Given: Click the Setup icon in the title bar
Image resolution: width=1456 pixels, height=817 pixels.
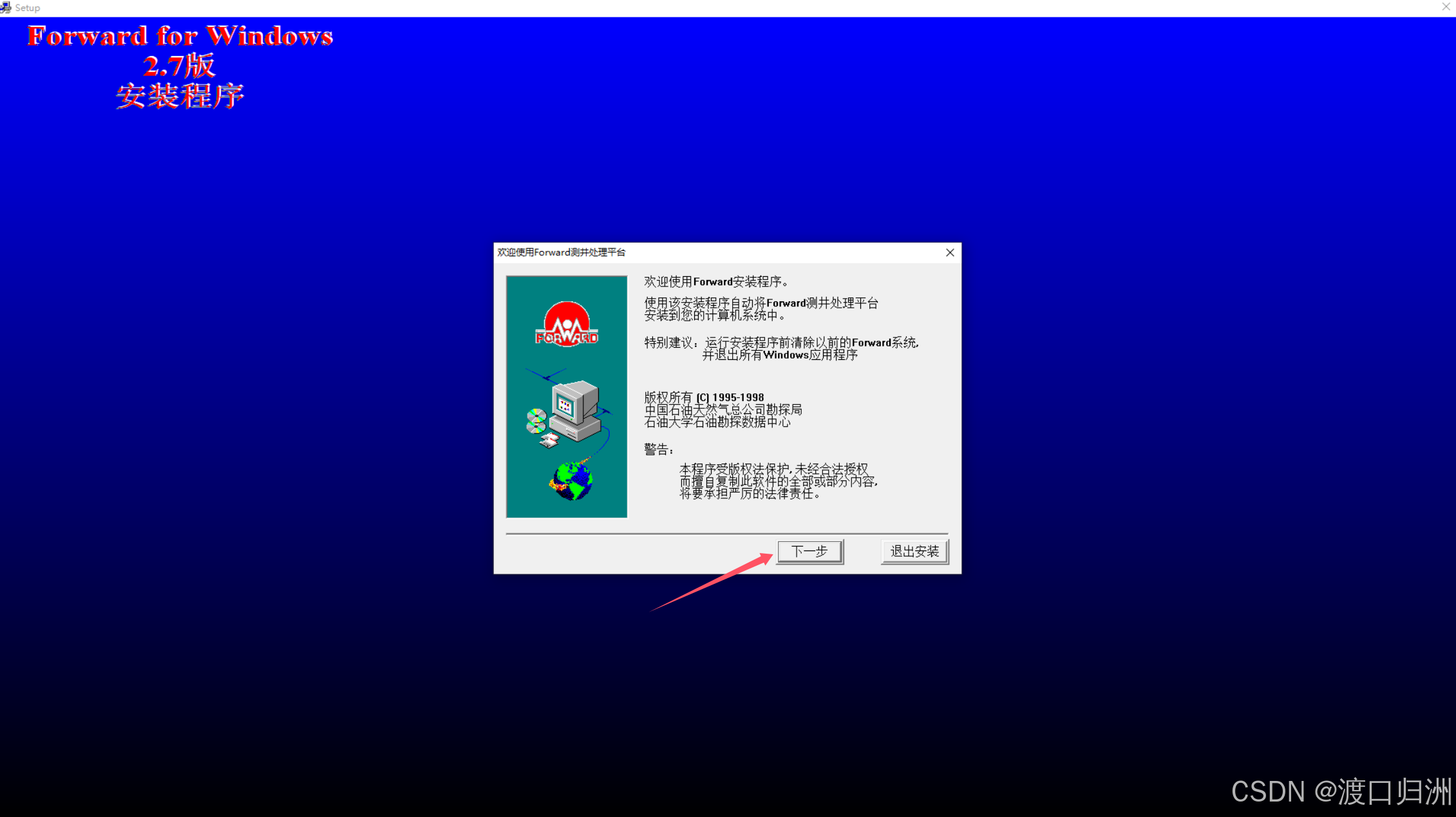Looking at the screenshot, I should click(x=6, y=7).
